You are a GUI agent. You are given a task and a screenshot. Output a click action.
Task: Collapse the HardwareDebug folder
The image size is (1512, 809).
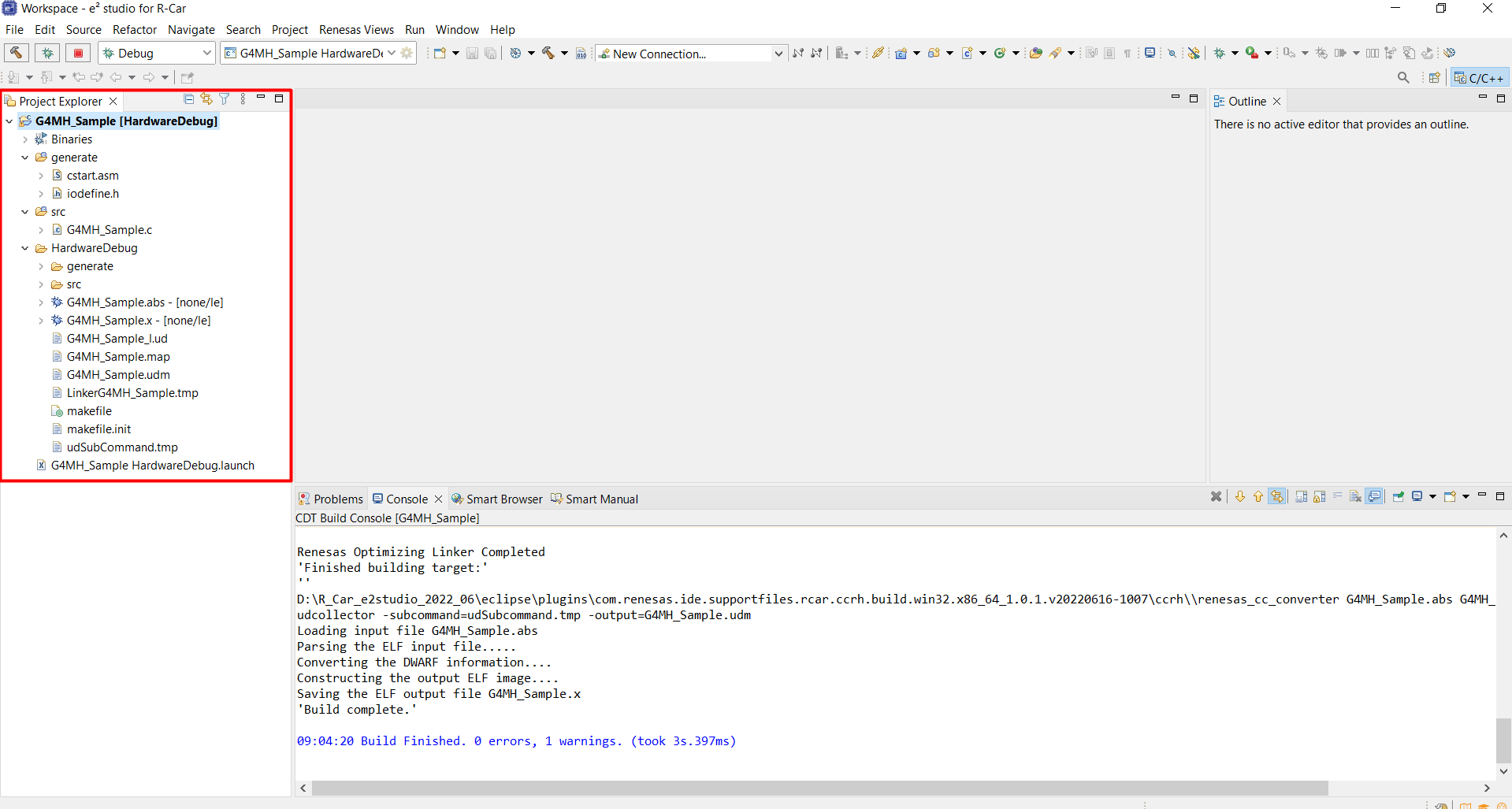pos(25,248)
